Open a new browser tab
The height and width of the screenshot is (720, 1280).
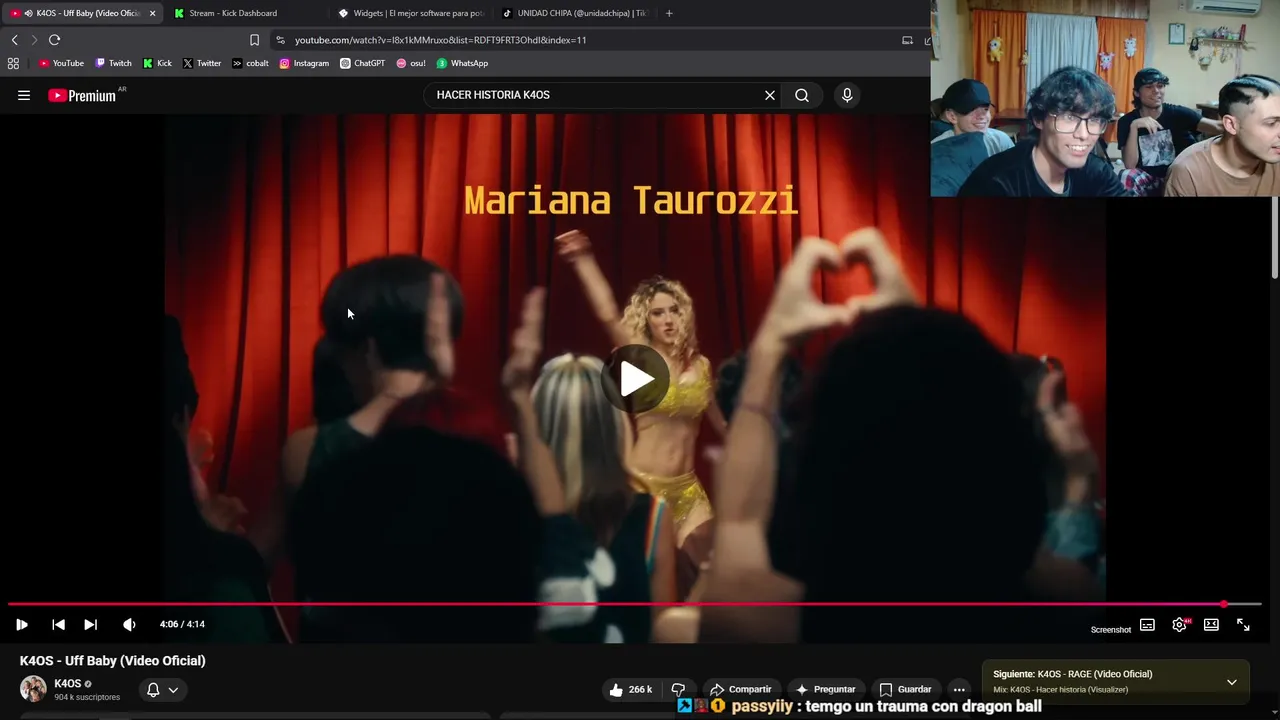[x=669, y=13]
